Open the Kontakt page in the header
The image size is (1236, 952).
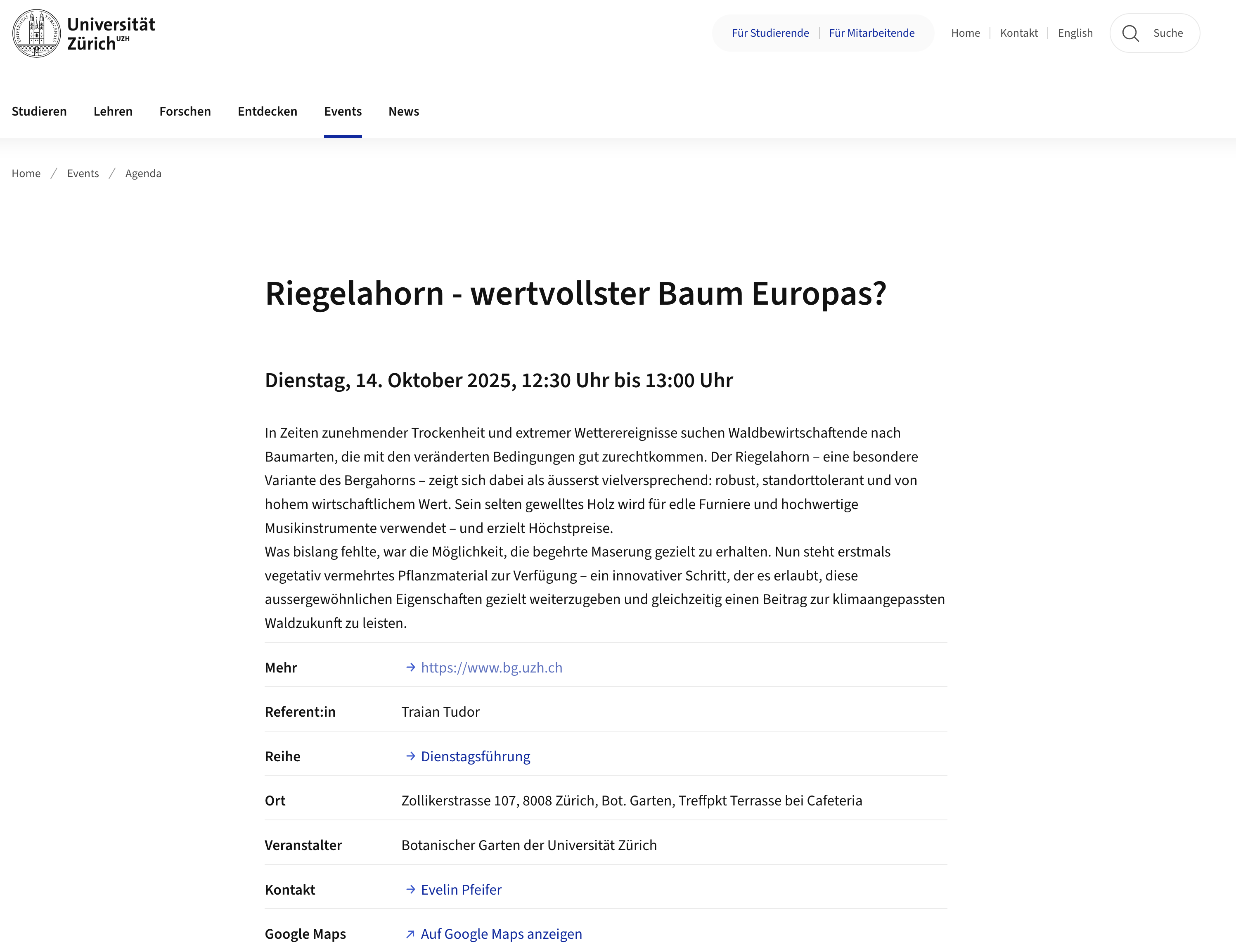[1019, 33]
